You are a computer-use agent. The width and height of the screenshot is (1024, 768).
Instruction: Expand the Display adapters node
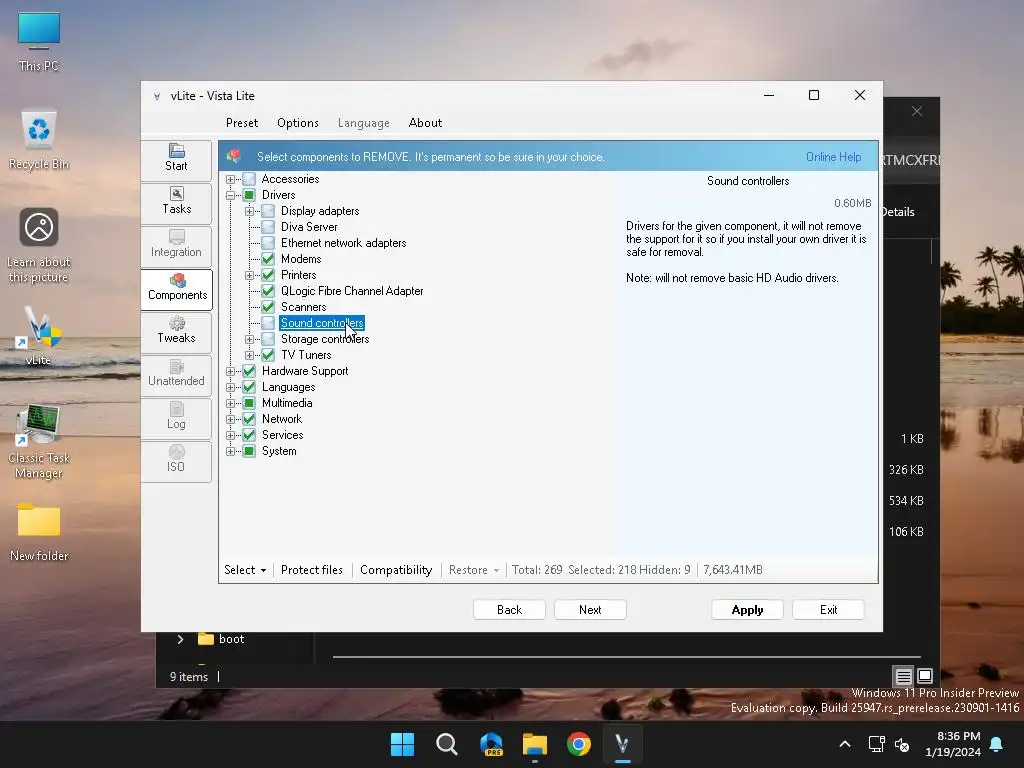tap(249, 212)
